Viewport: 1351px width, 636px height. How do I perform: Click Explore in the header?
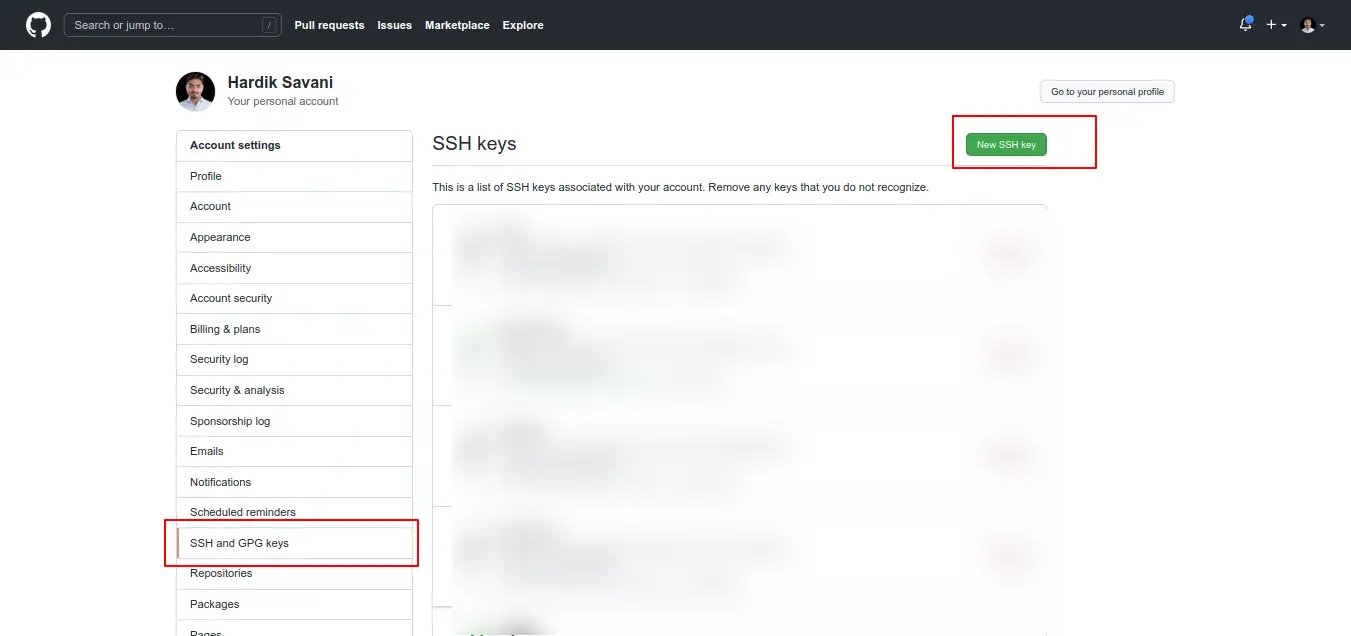(523, 25)
